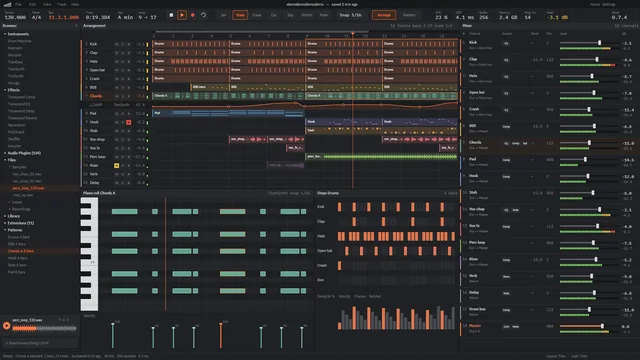Screen dimensions: 640x360
Task: Click the app logo in the menu bar
Action: [x=7, y=4]
